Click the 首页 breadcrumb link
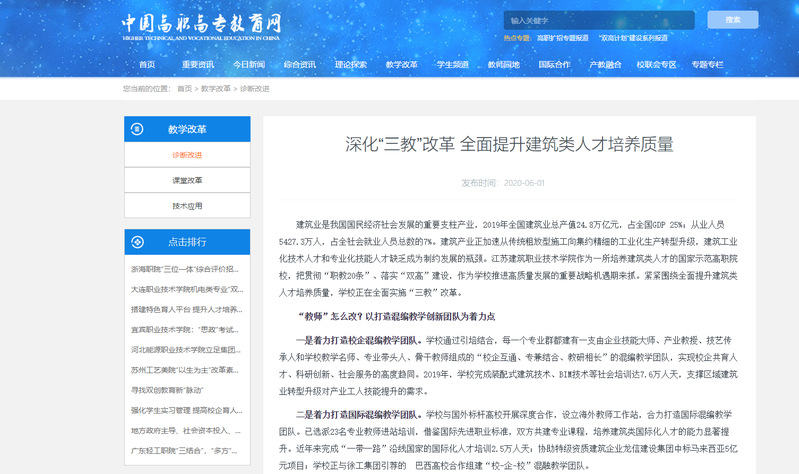The height and width of the screenshot is (474, 799). point(184,89)
